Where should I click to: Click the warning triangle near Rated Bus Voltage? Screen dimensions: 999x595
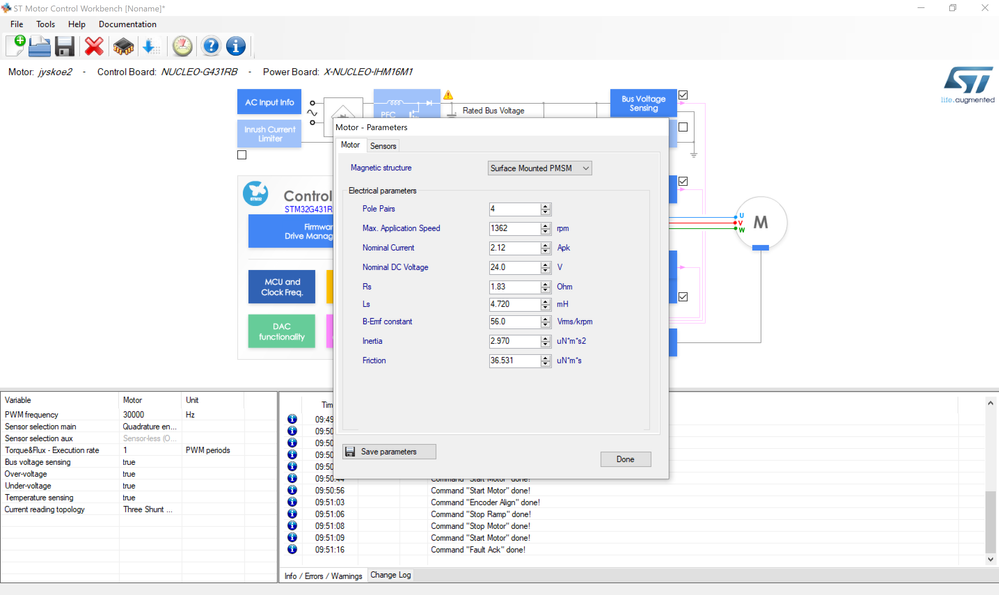(449, 95)
